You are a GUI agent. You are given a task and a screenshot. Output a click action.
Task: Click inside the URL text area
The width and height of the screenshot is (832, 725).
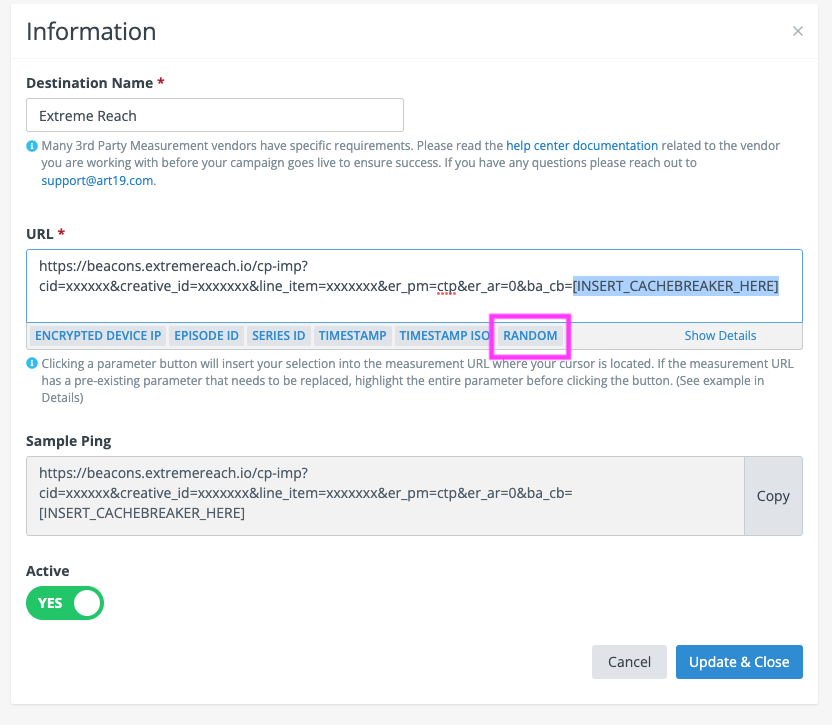pos(414,286)
